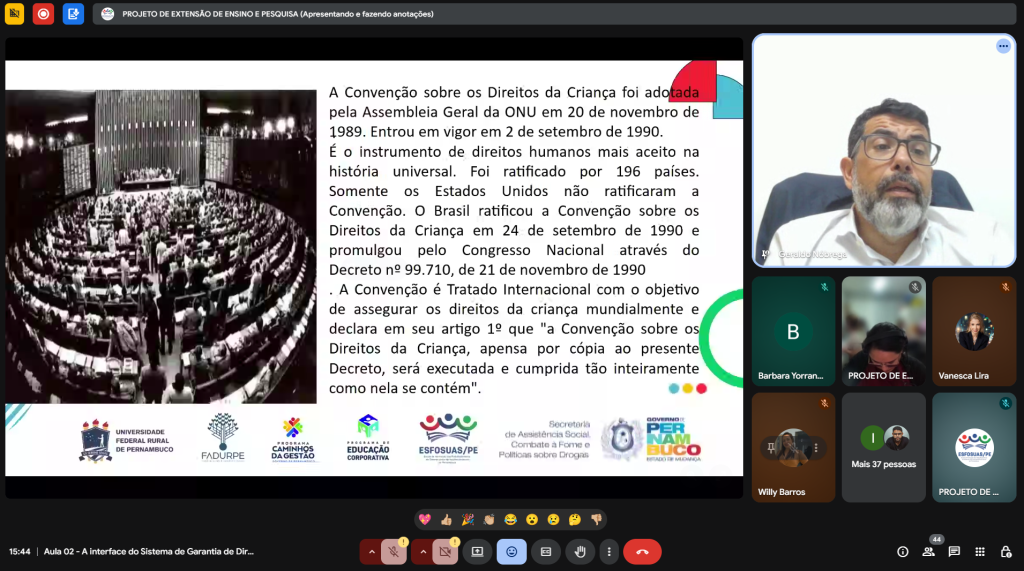Unmute the microphone
The height and width of the screenshot is (571, 1024).
[x=394, y=551]
